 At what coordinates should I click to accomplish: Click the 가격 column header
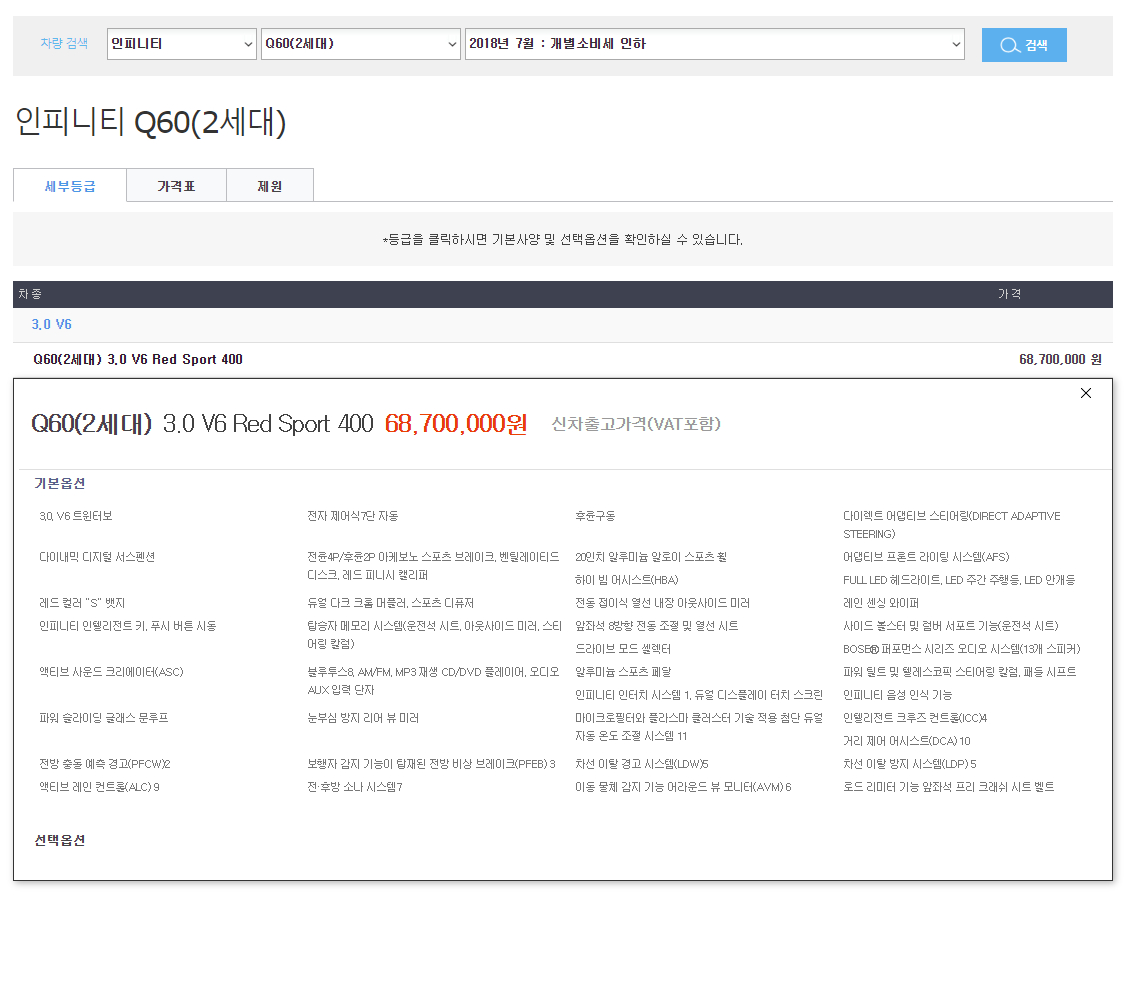click(x=1009, y=295)
